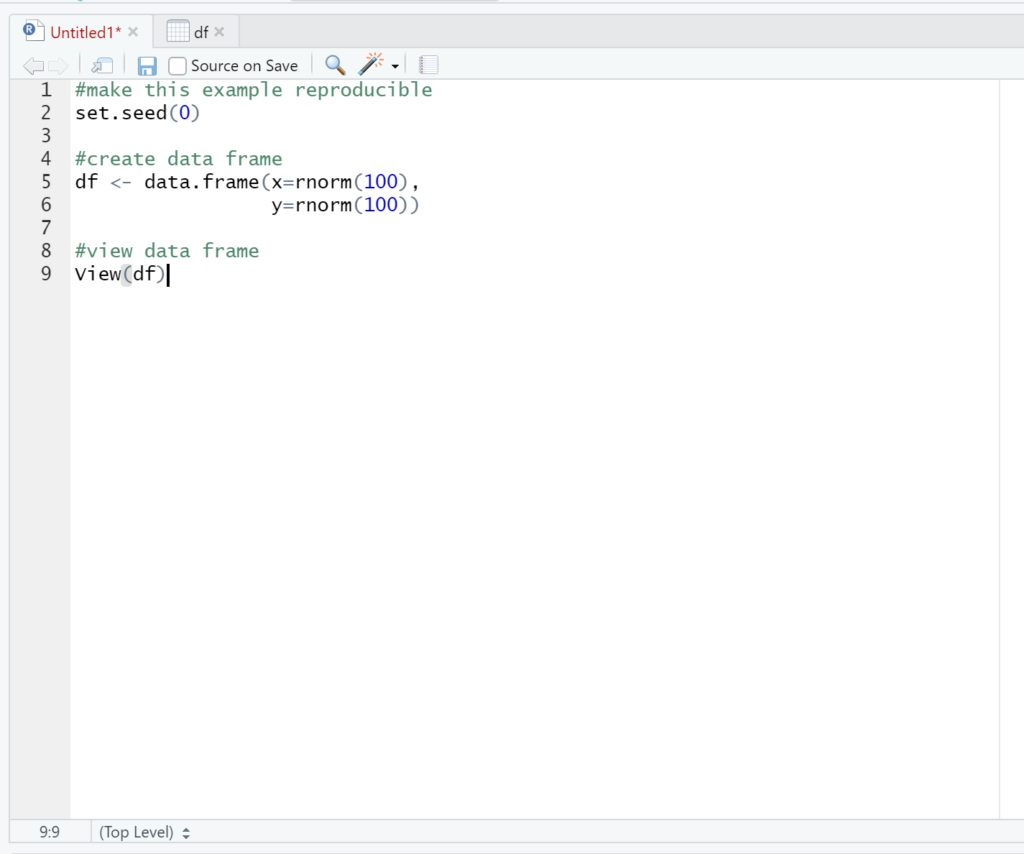Open the (Top Level) scope selector

(x=144, y=832)
